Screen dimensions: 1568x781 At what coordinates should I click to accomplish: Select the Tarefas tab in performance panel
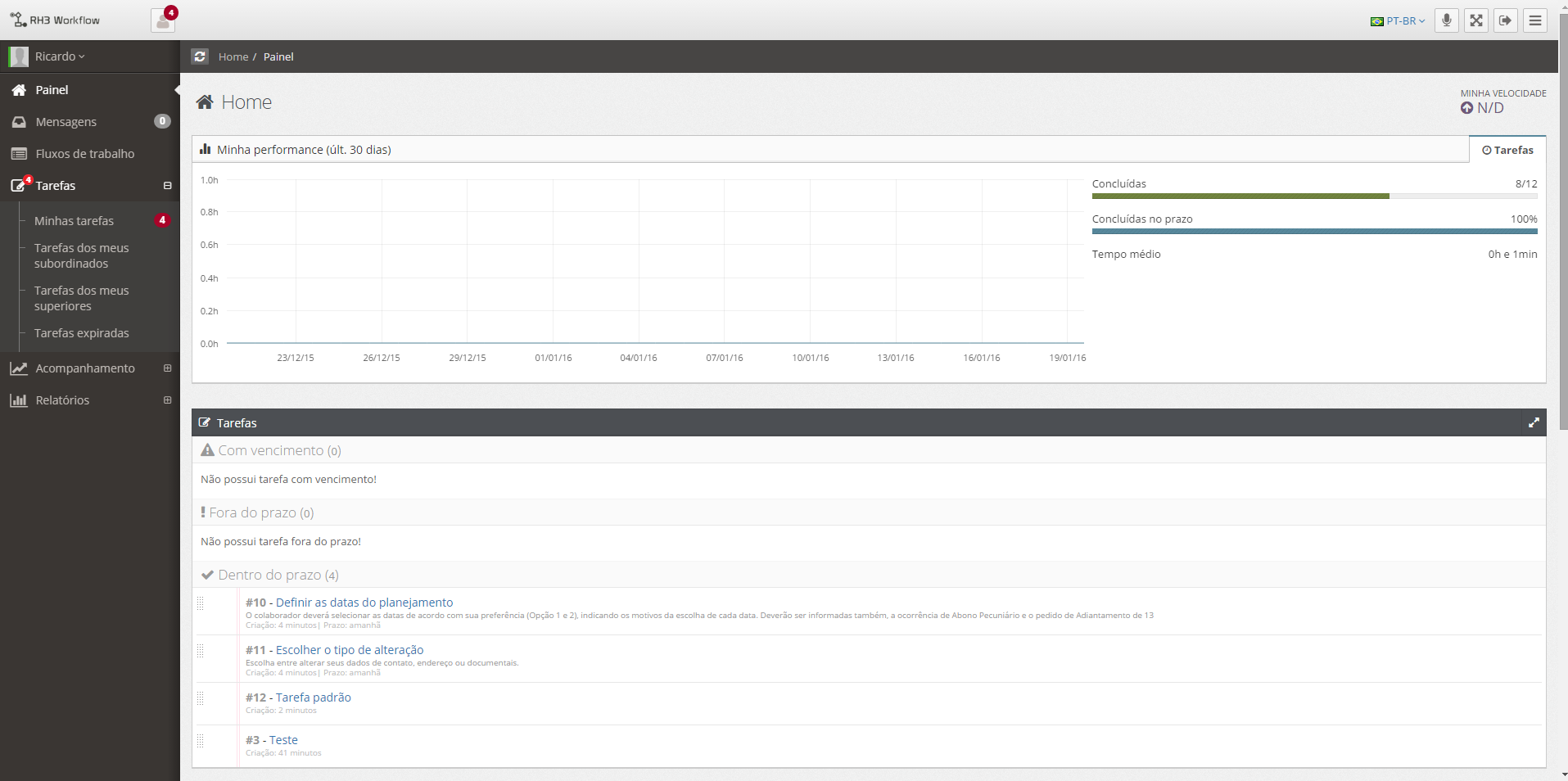point(1507,150)
